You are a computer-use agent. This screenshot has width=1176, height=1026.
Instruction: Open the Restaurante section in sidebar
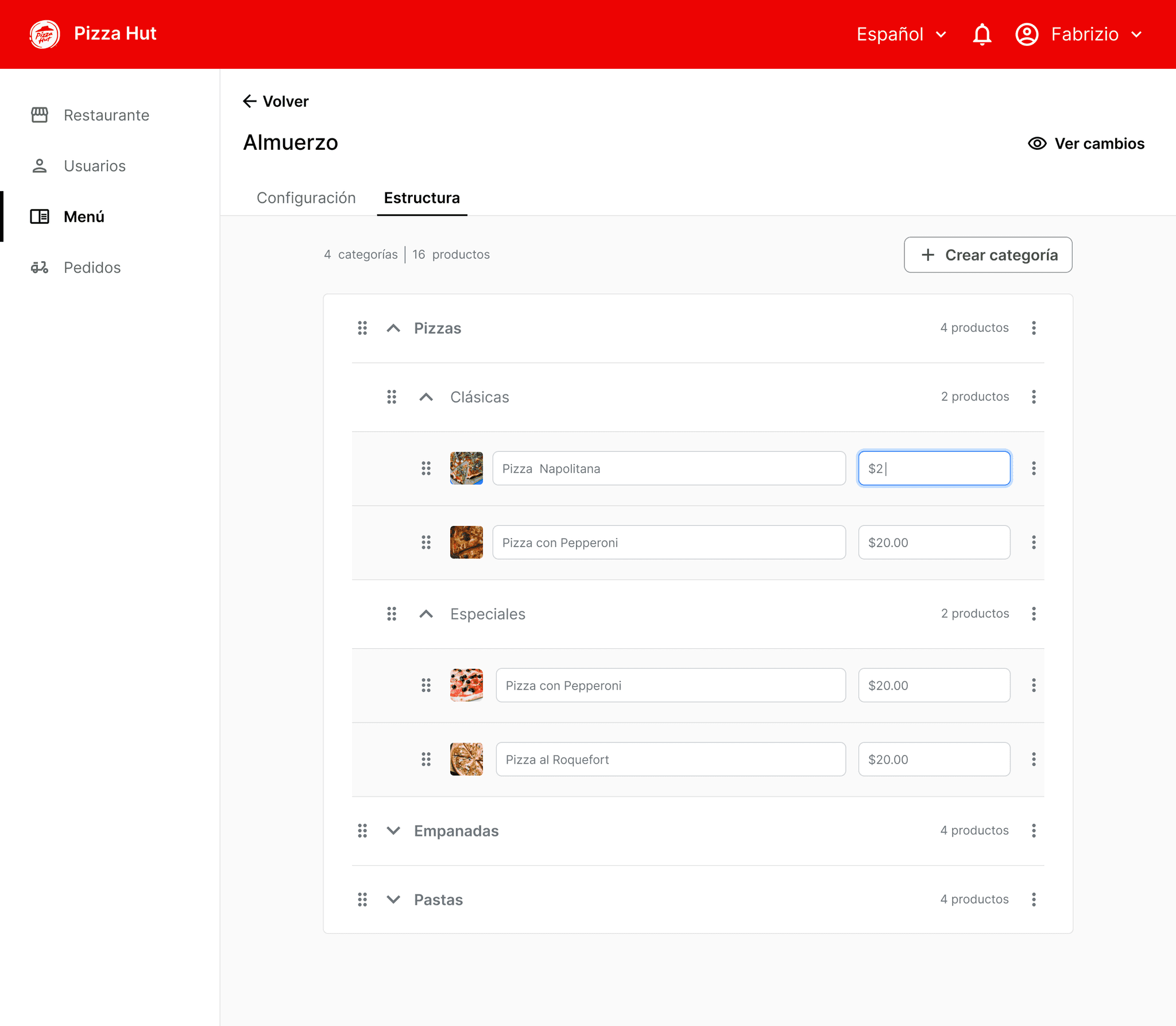click(x=106, y=115)
